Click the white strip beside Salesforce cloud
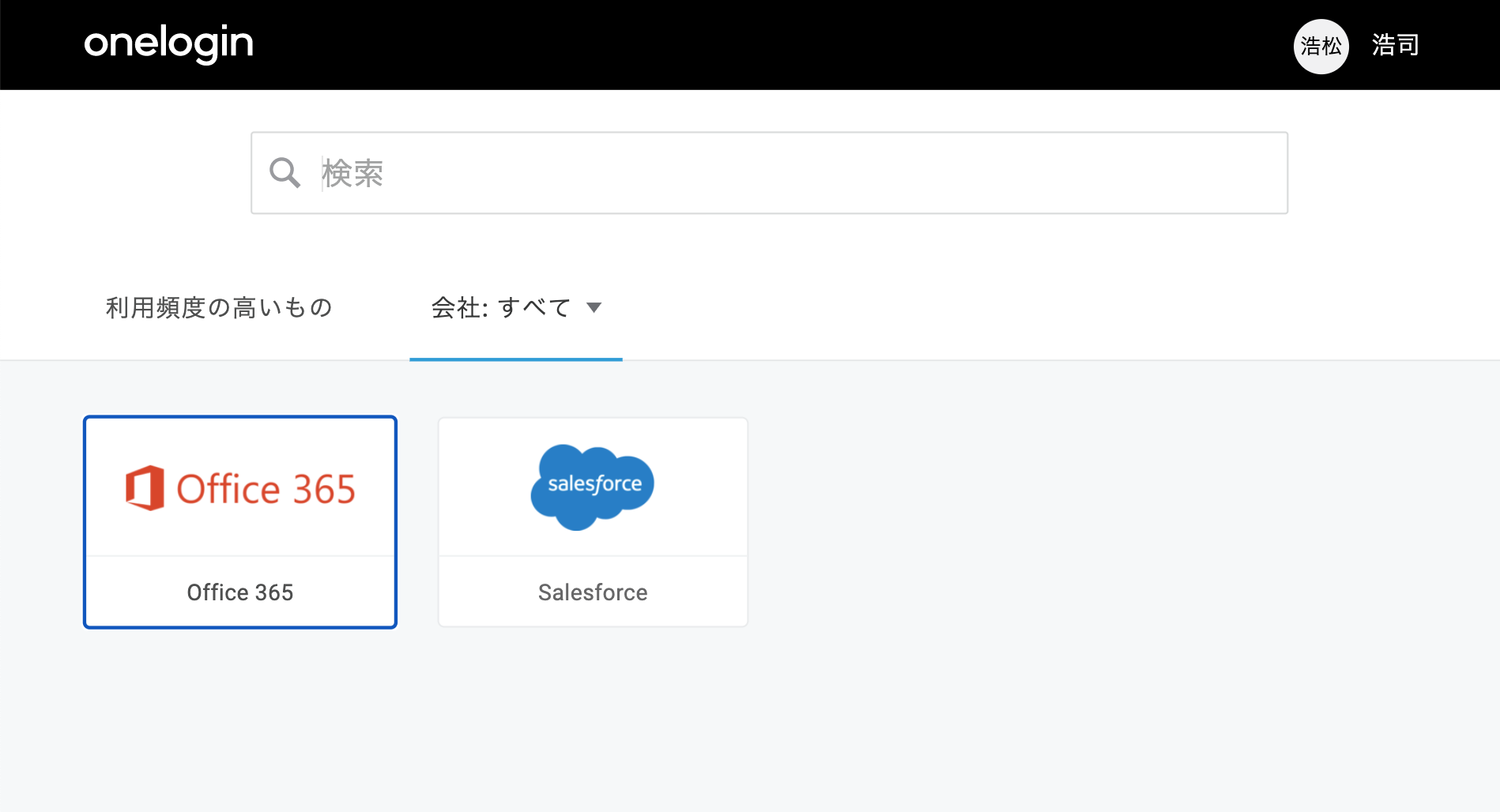 click(x=702, y=487)
